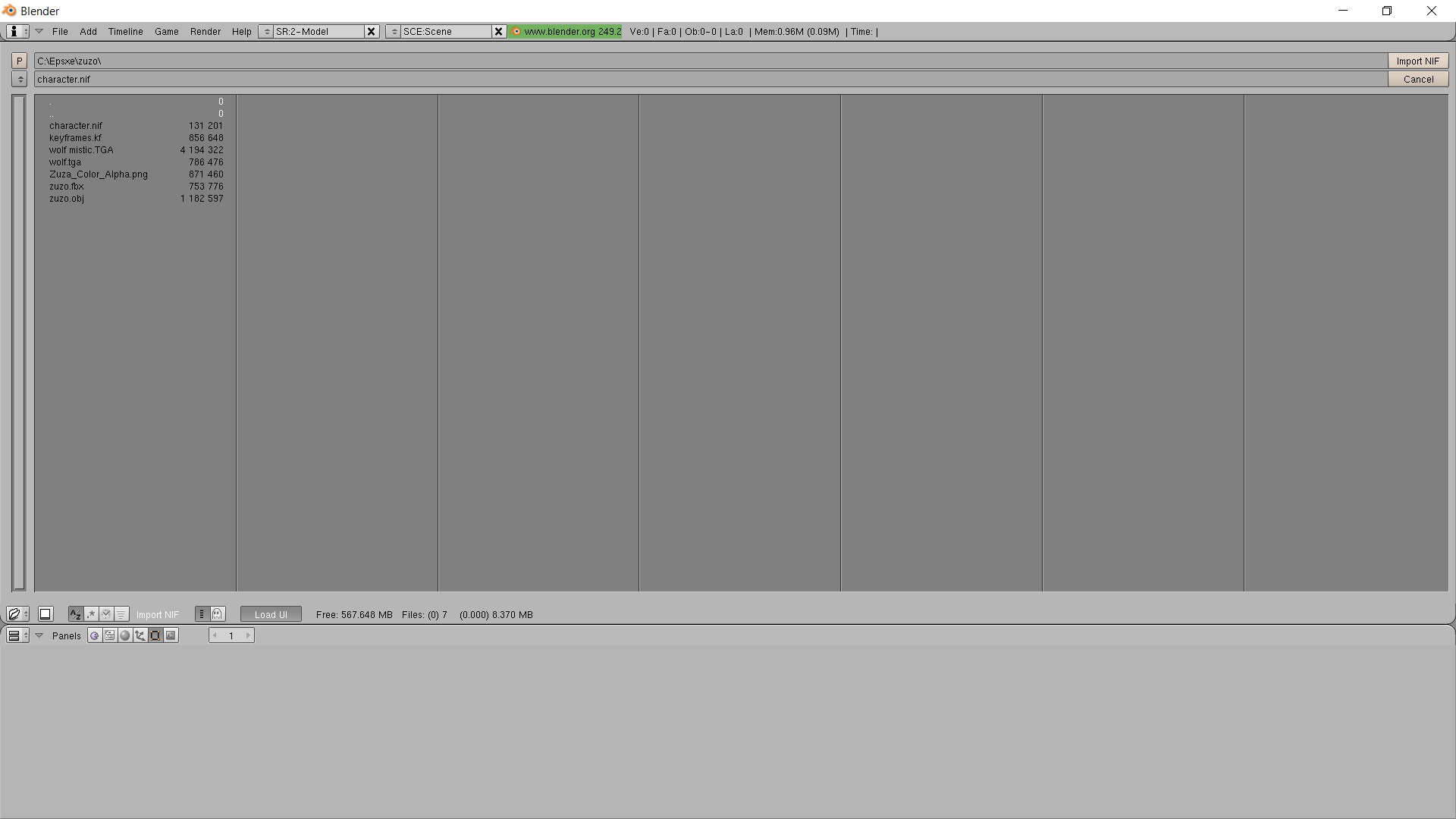The image size is (1456, 819).
Task: Switch to Script context icon
Action: pyautogui.click(x=110, y=635)
